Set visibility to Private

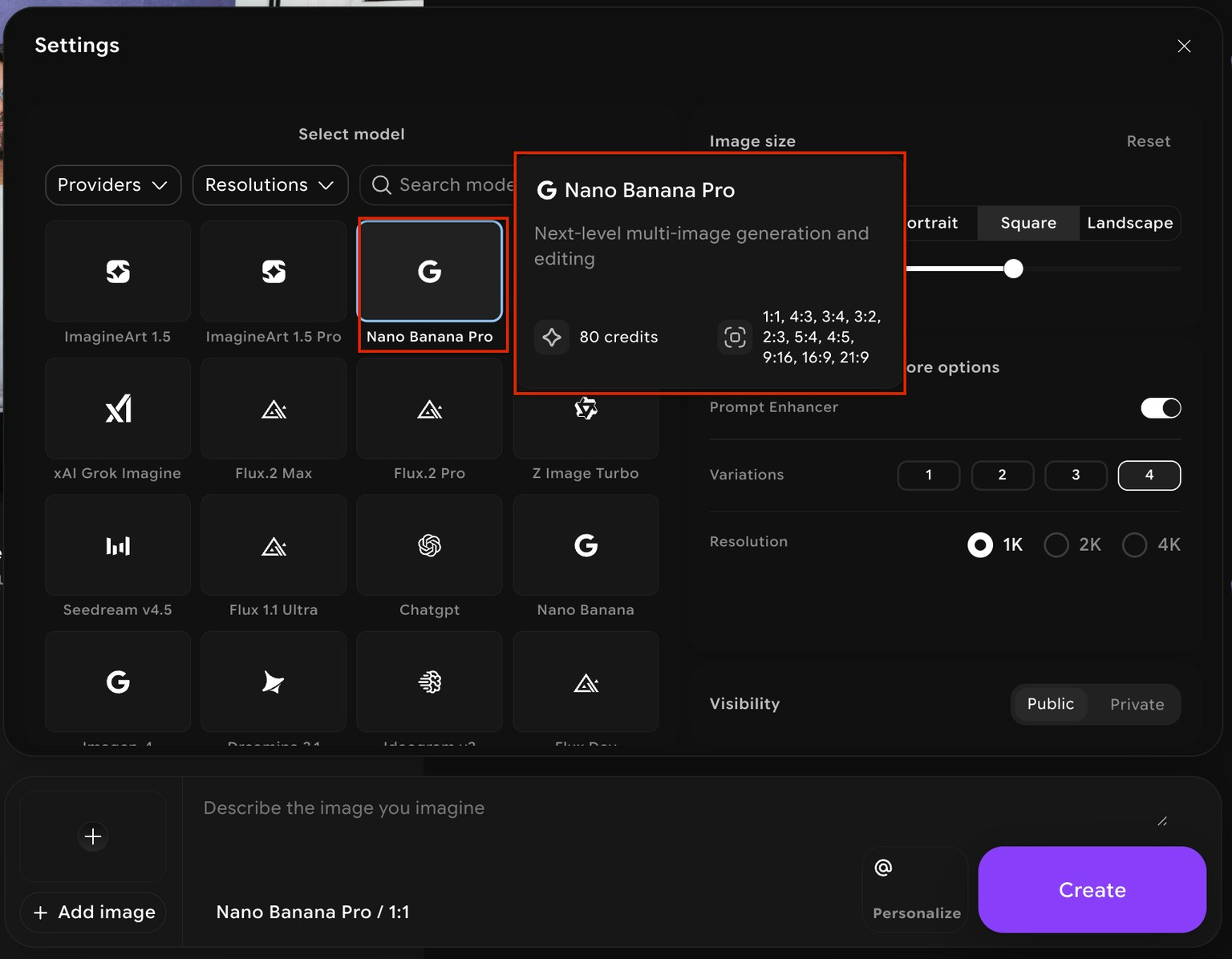click(x=1137, y=704)
